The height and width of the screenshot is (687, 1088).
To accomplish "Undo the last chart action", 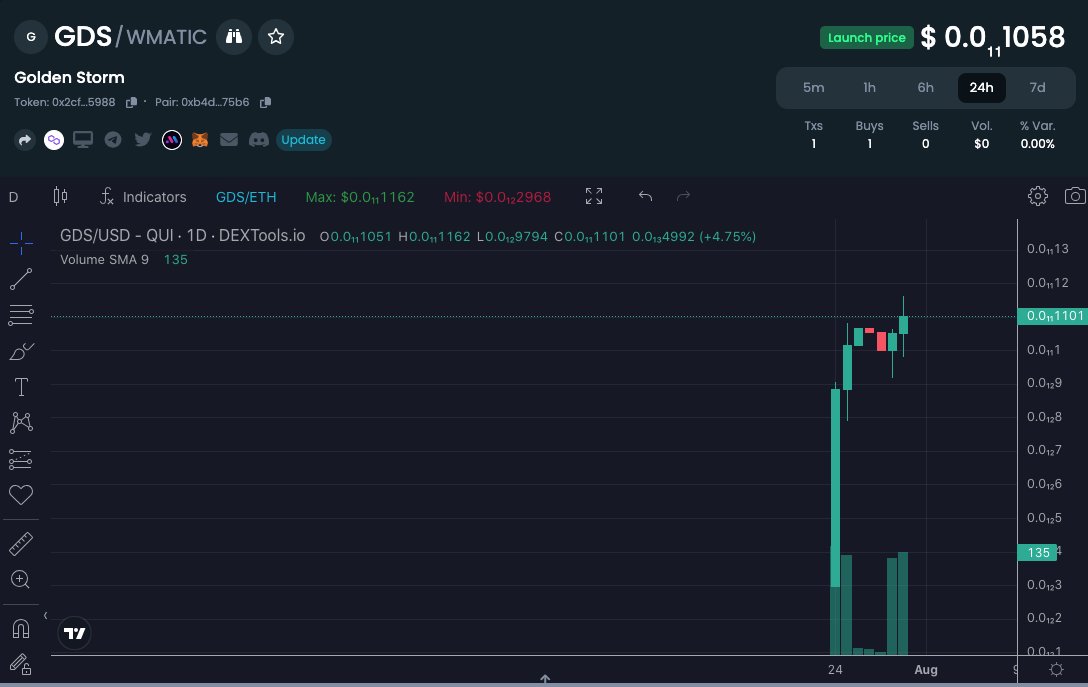I will [x=645, y=196].
